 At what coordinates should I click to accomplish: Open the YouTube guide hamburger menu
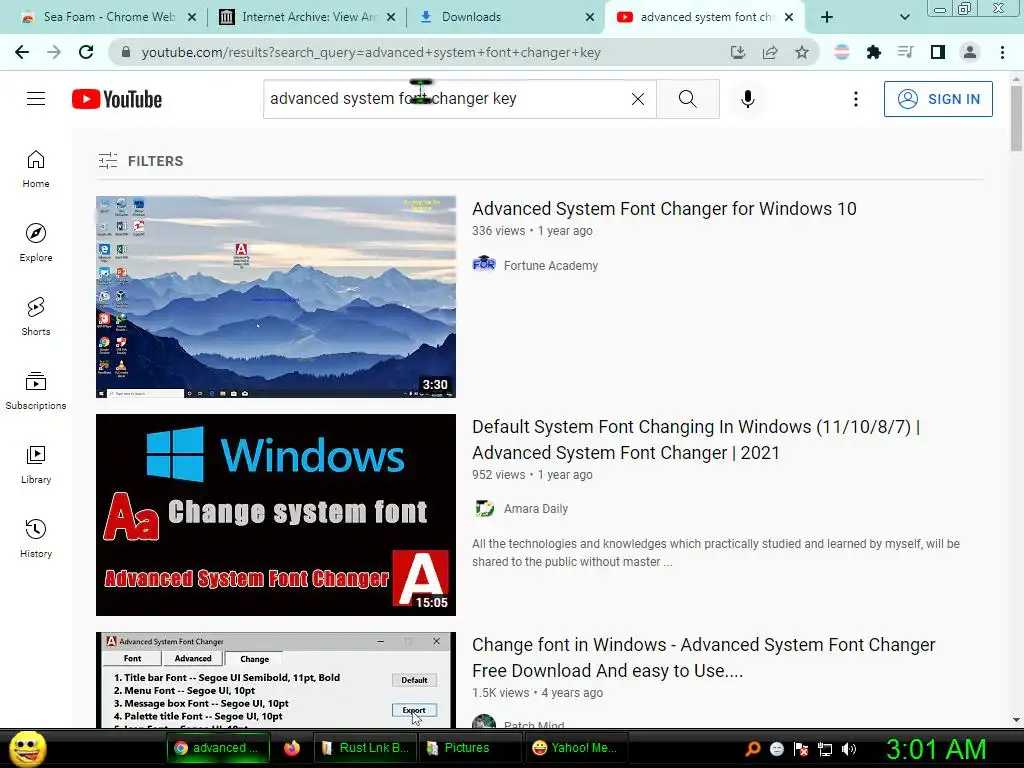click(x=36, y=99)
